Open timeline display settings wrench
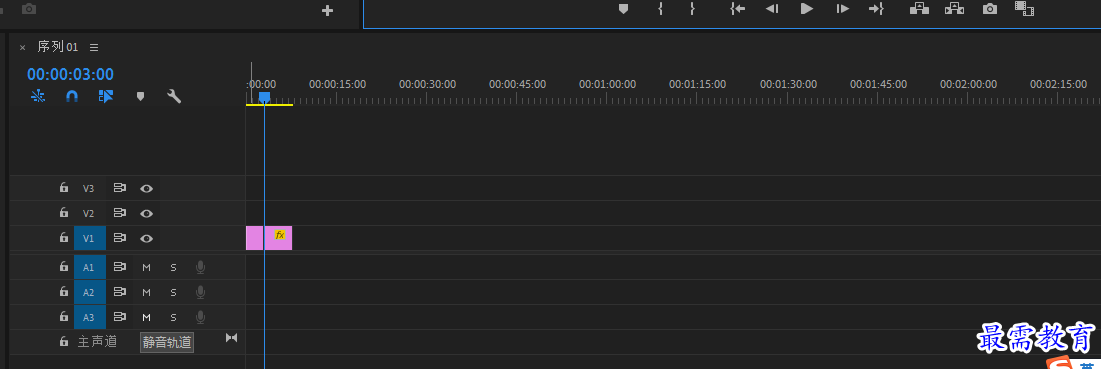The width and height of the screenshot is (1101, 369). (174, 96)
